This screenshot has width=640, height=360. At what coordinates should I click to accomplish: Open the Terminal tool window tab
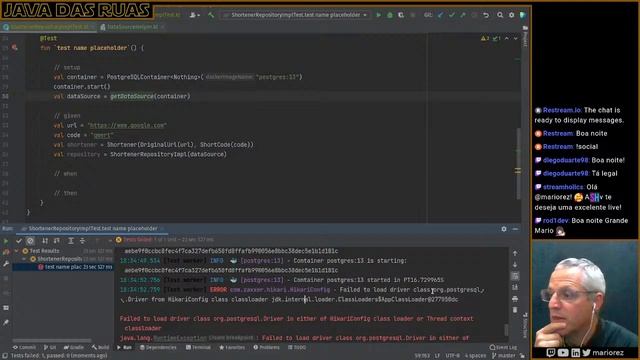[x=198, y=348]
